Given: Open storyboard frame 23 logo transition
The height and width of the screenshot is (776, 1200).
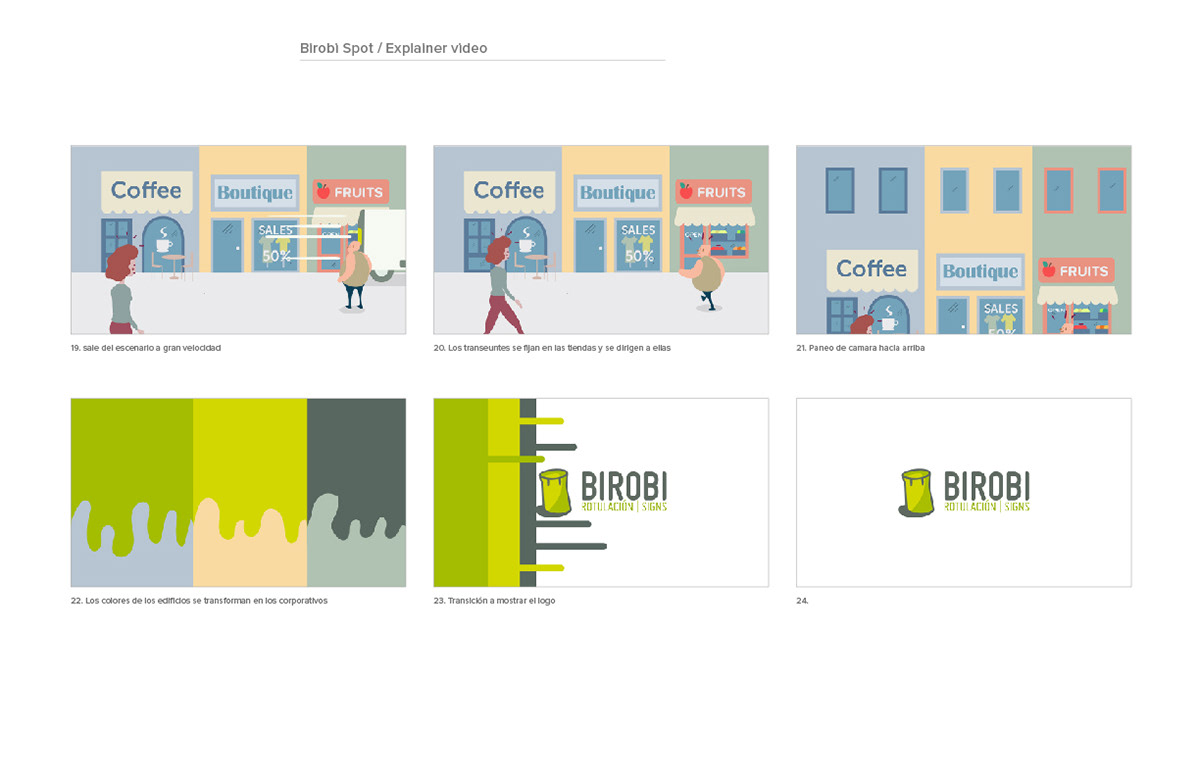Looking at the screenshot, I should click(x=601, y=493).
